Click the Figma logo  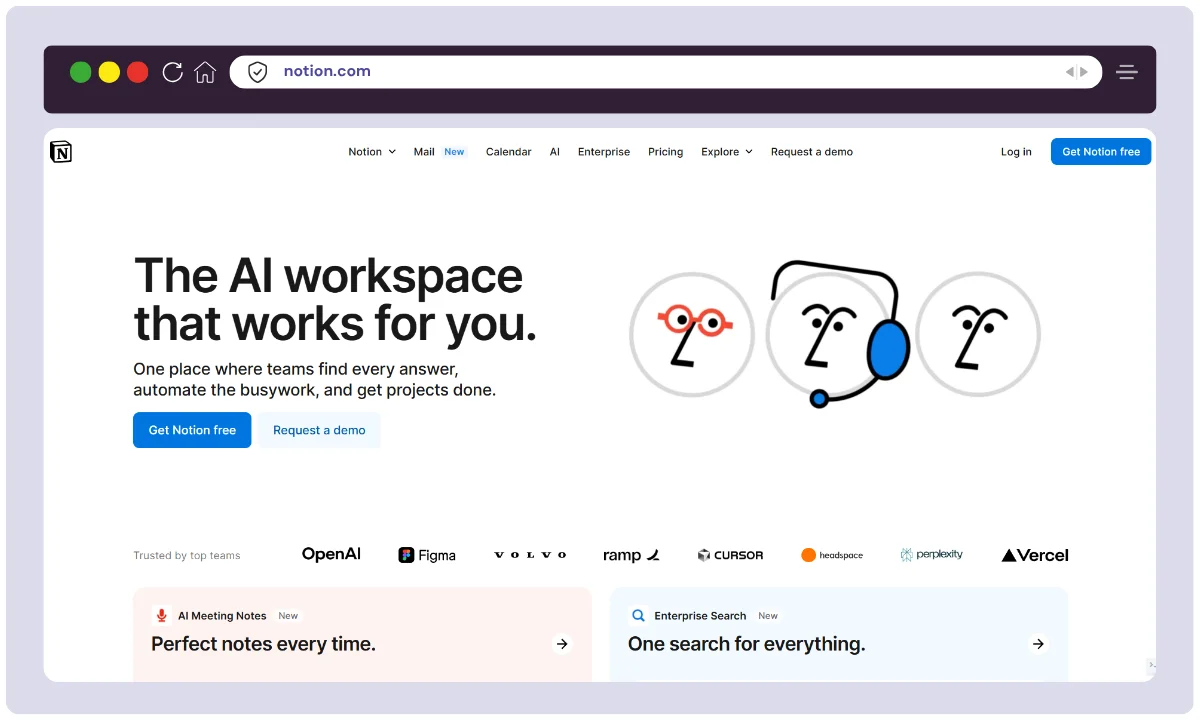click(x=427, y=555)
